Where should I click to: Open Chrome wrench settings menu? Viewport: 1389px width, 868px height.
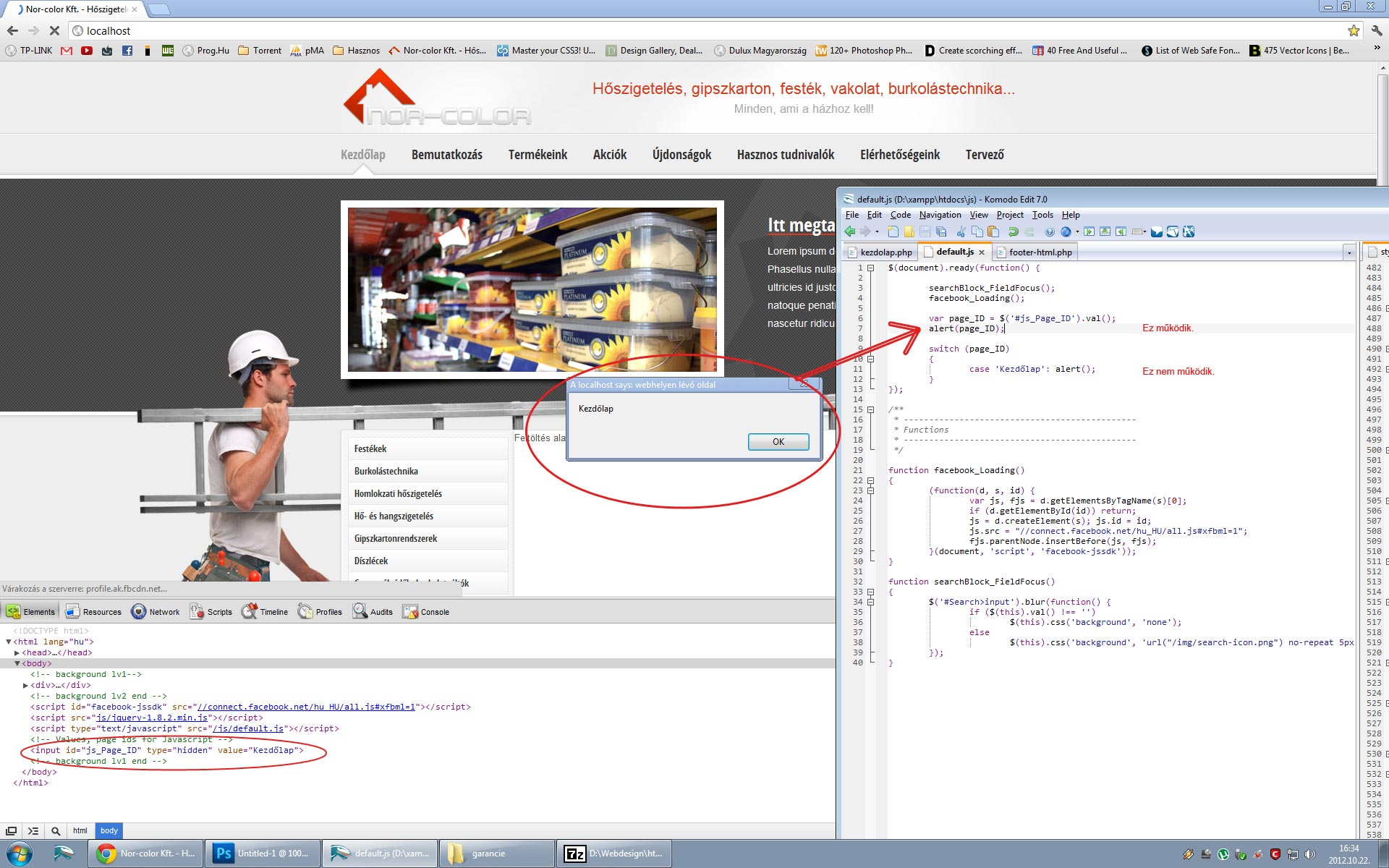coord(1376,30)
